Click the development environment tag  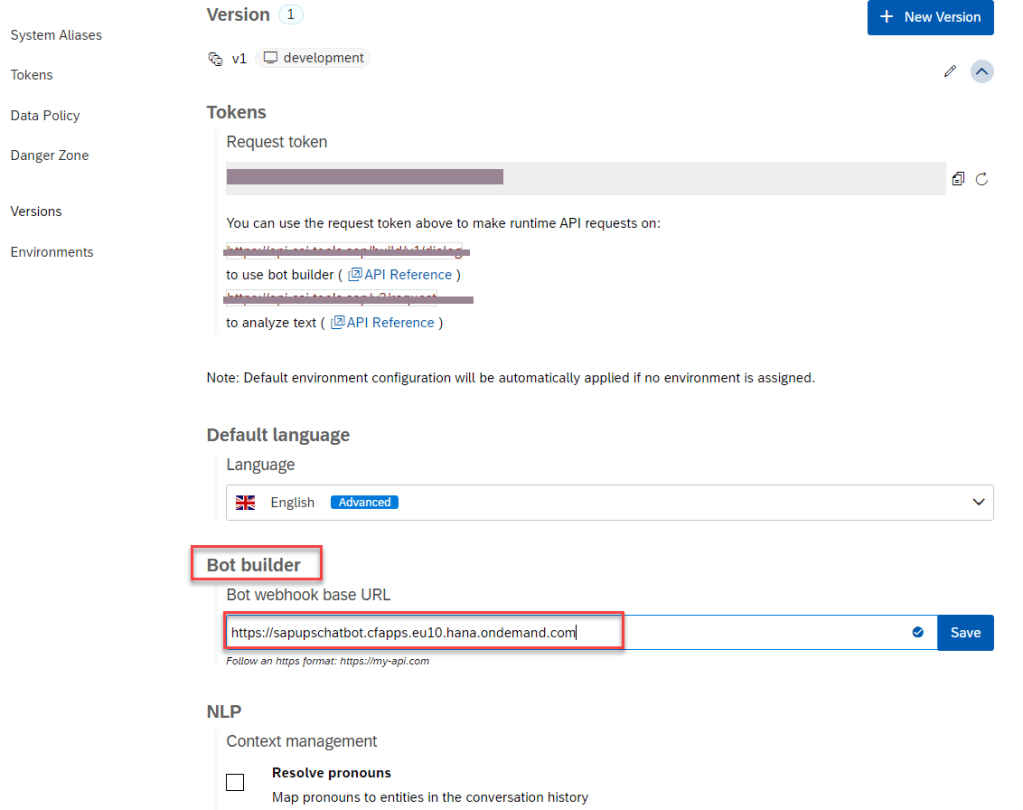(x=313, y=58)
